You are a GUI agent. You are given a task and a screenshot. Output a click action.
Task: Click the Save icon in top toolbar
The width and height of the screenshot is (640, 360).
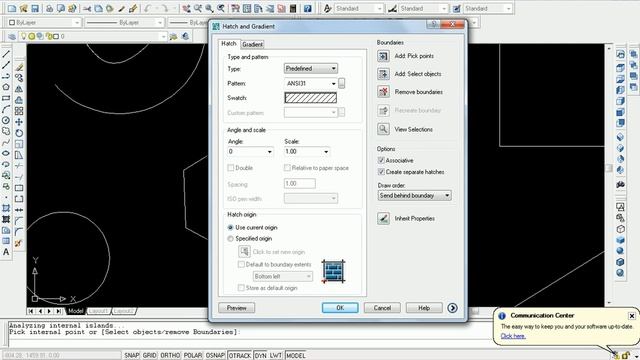(x=35, y=8)
